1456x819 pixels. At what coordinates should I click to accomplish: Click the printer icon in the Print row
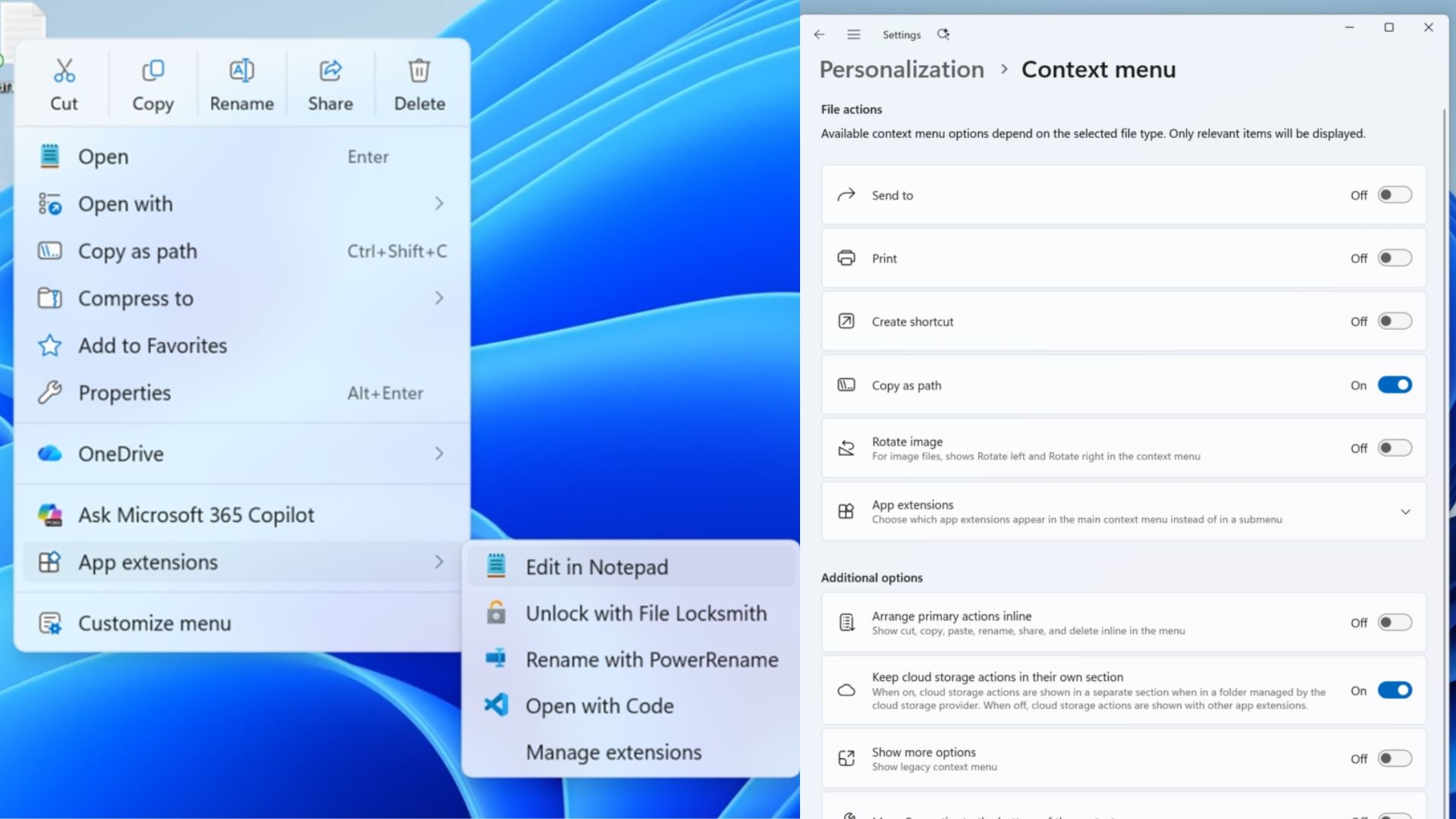point(846,258)
